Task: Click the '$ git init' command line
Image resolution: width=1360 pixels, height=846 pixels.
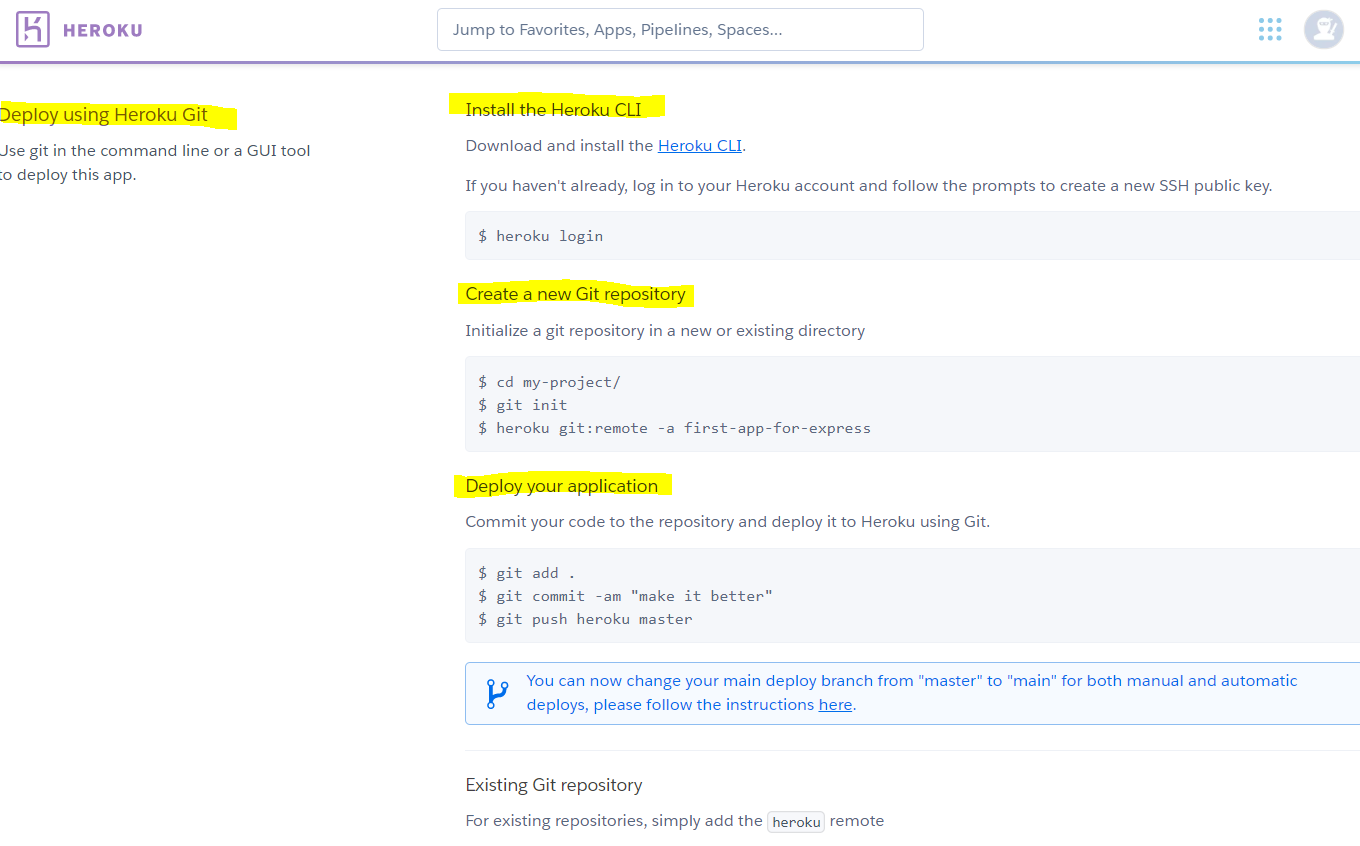Action: coord(522,405)
